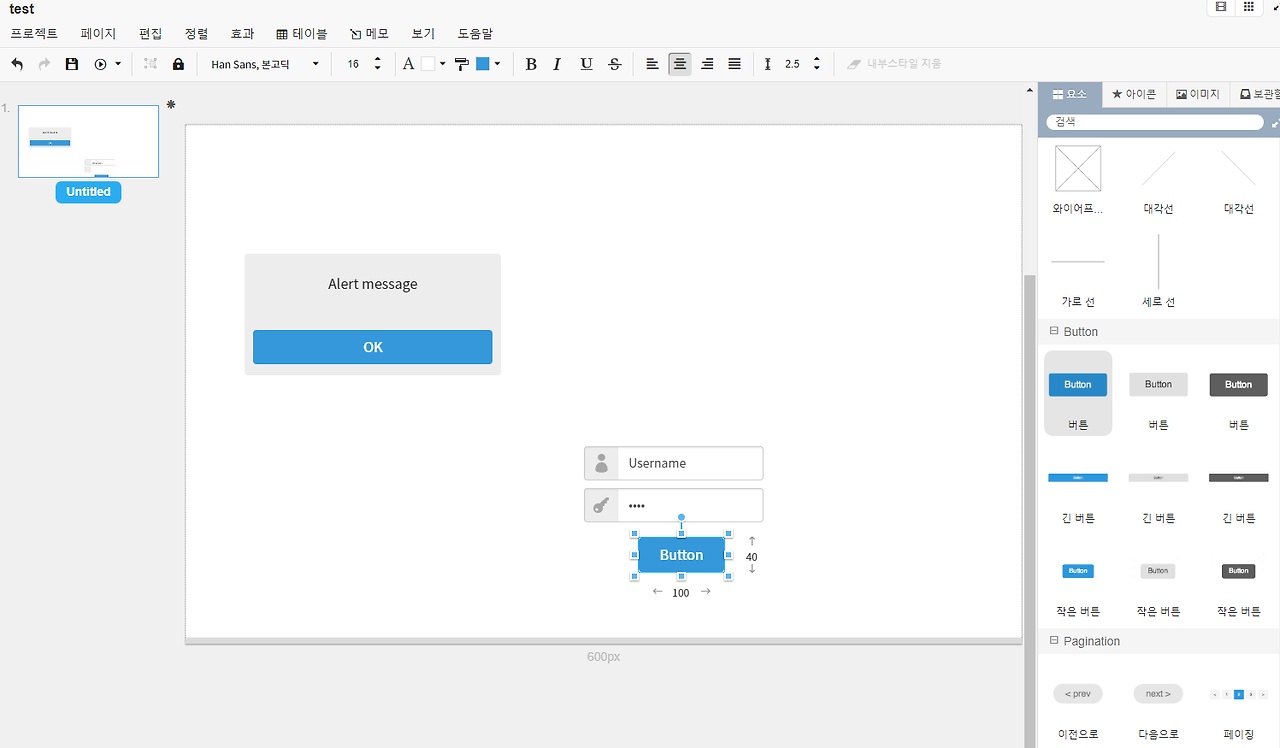Screen dimensions: 1280x748
Task: Adjust the font size stepper arrows
Action: [378, 64]
